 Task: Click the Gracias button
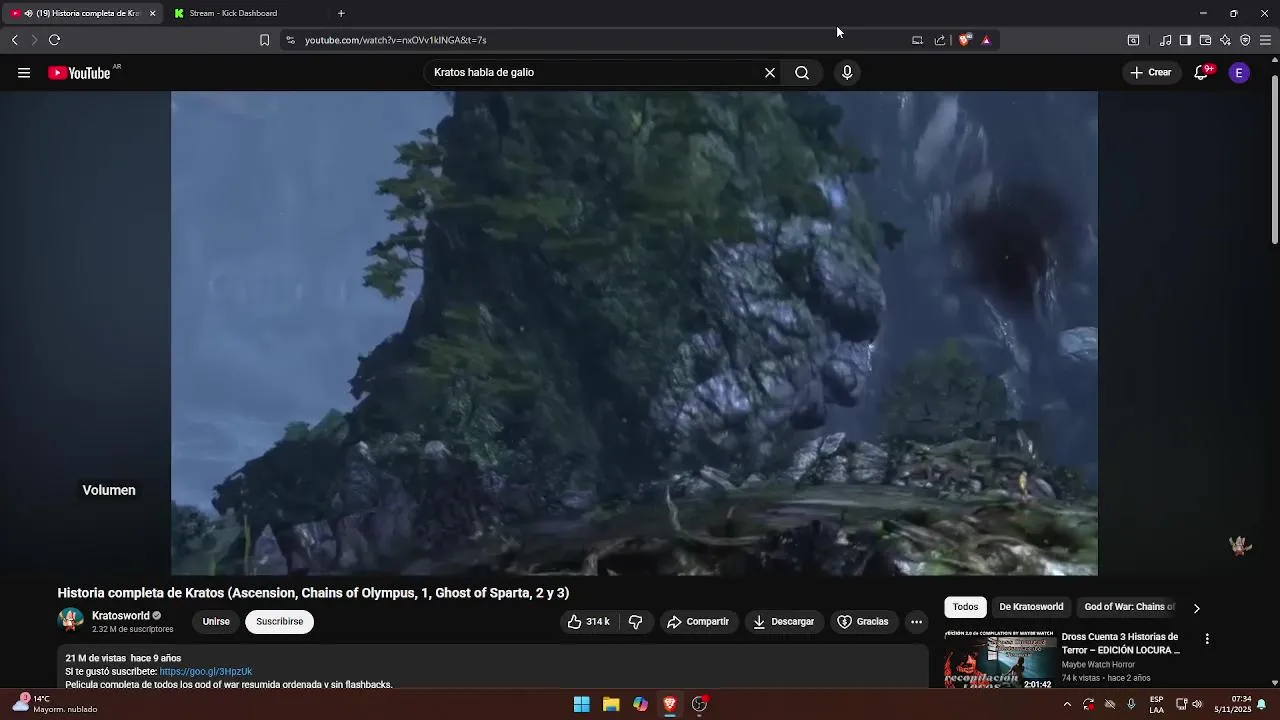863,622
